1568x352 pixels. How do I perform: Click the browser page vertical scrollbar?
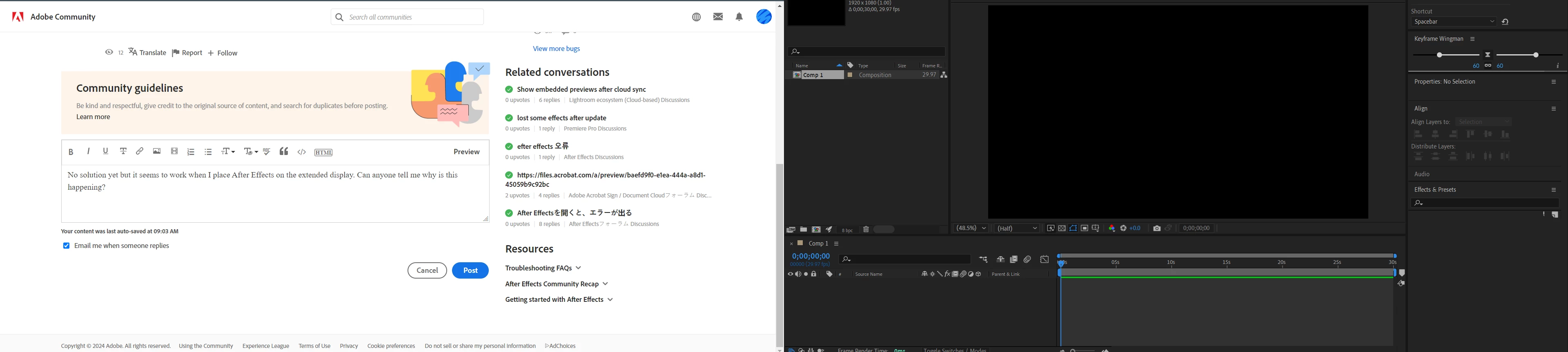tap(780, 255)
